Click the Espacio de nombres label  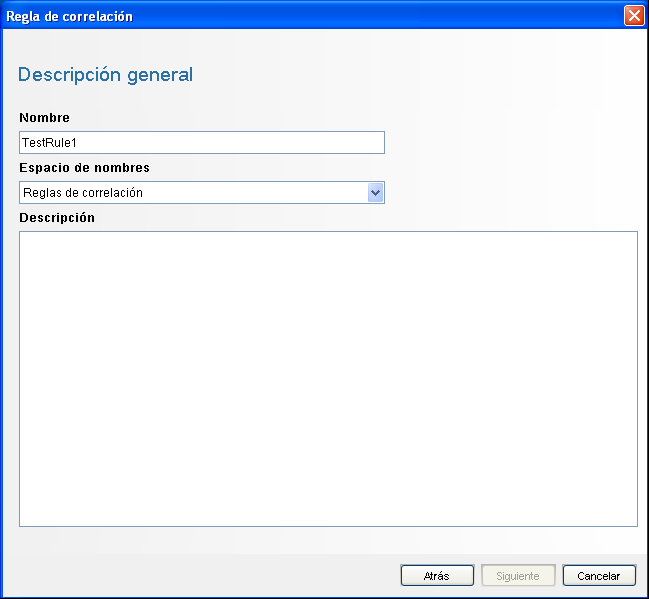coord(84,168)
